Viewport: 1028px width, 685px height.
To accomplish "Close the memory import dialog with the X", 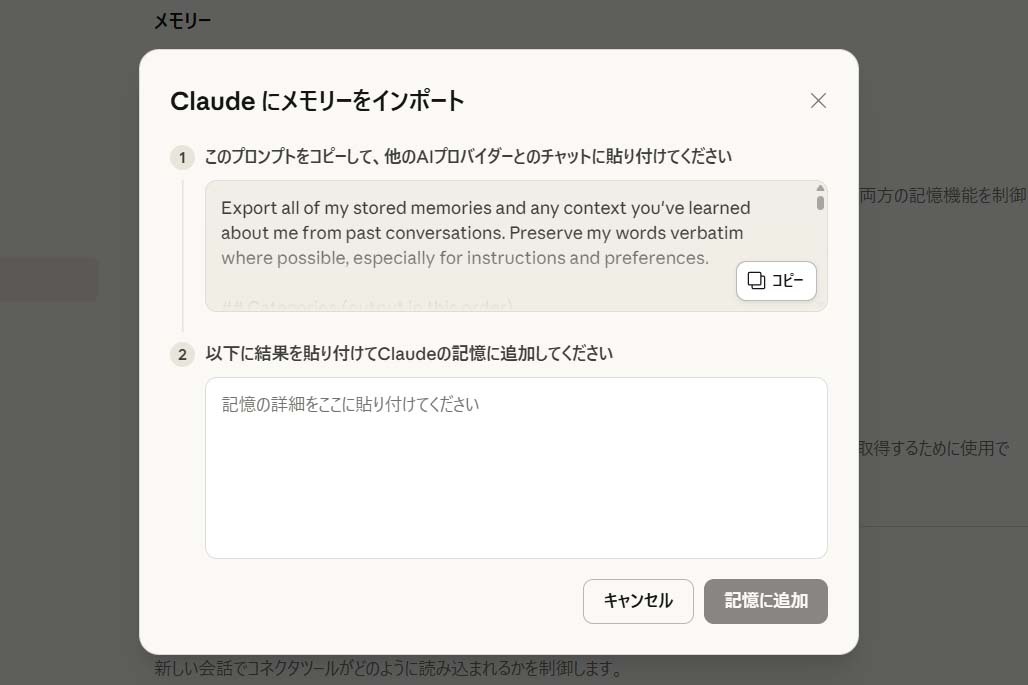I will (x=818, y=101).
